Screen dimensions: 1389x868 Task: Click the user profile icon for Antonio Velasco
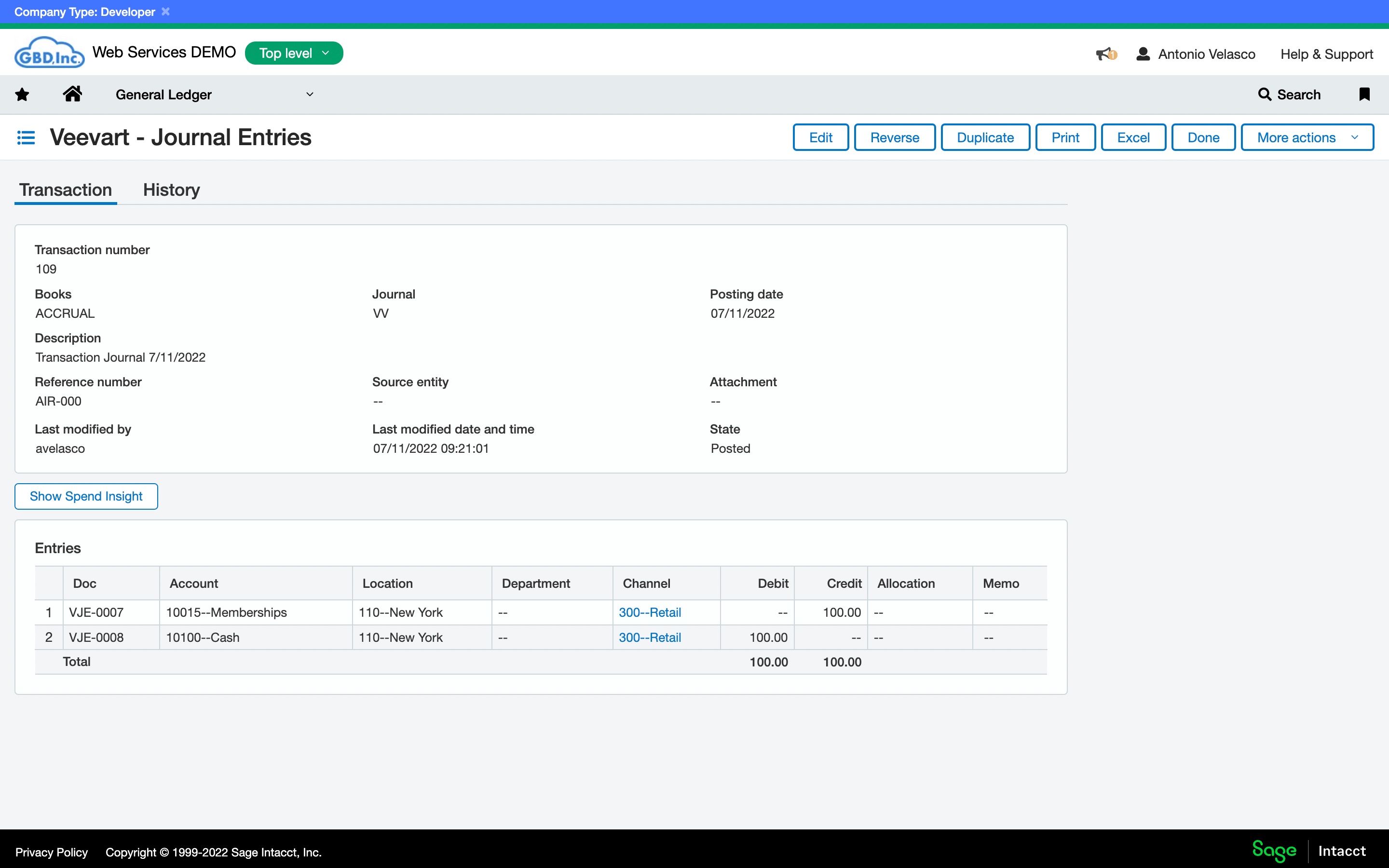tap(1143, 54)
